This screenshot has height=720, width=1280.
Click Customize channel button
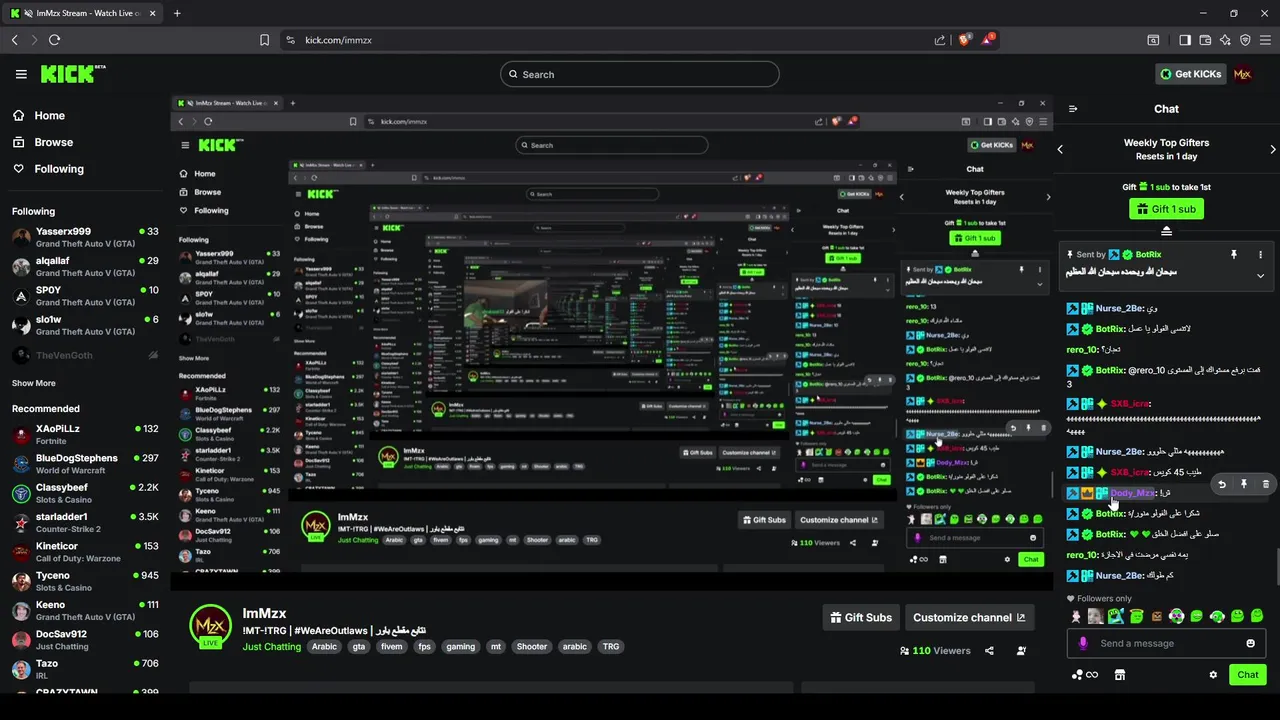click(x=969, y=617)
